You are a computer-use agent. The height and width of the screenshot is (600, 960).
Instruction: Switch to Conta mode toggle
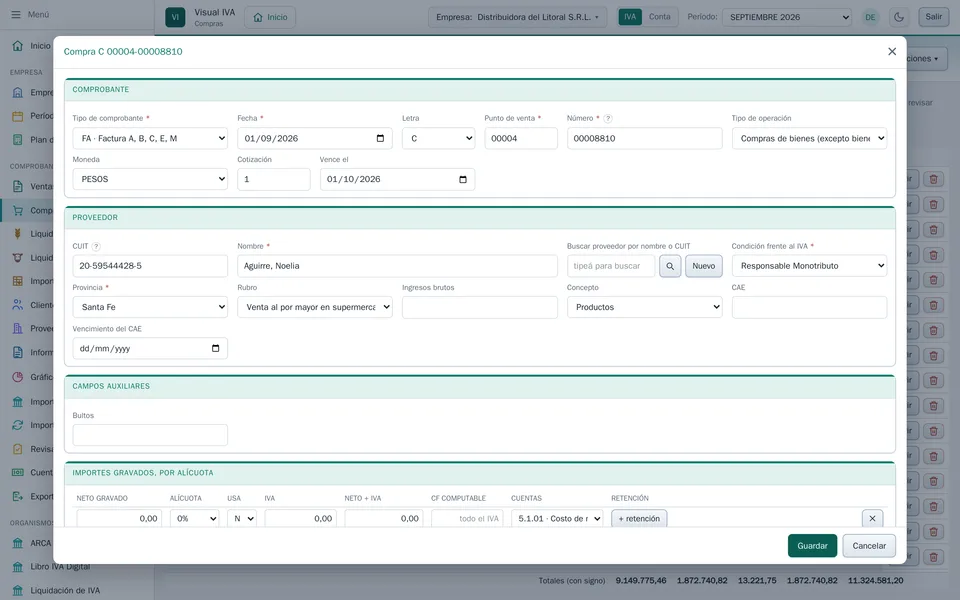point(659,17)
